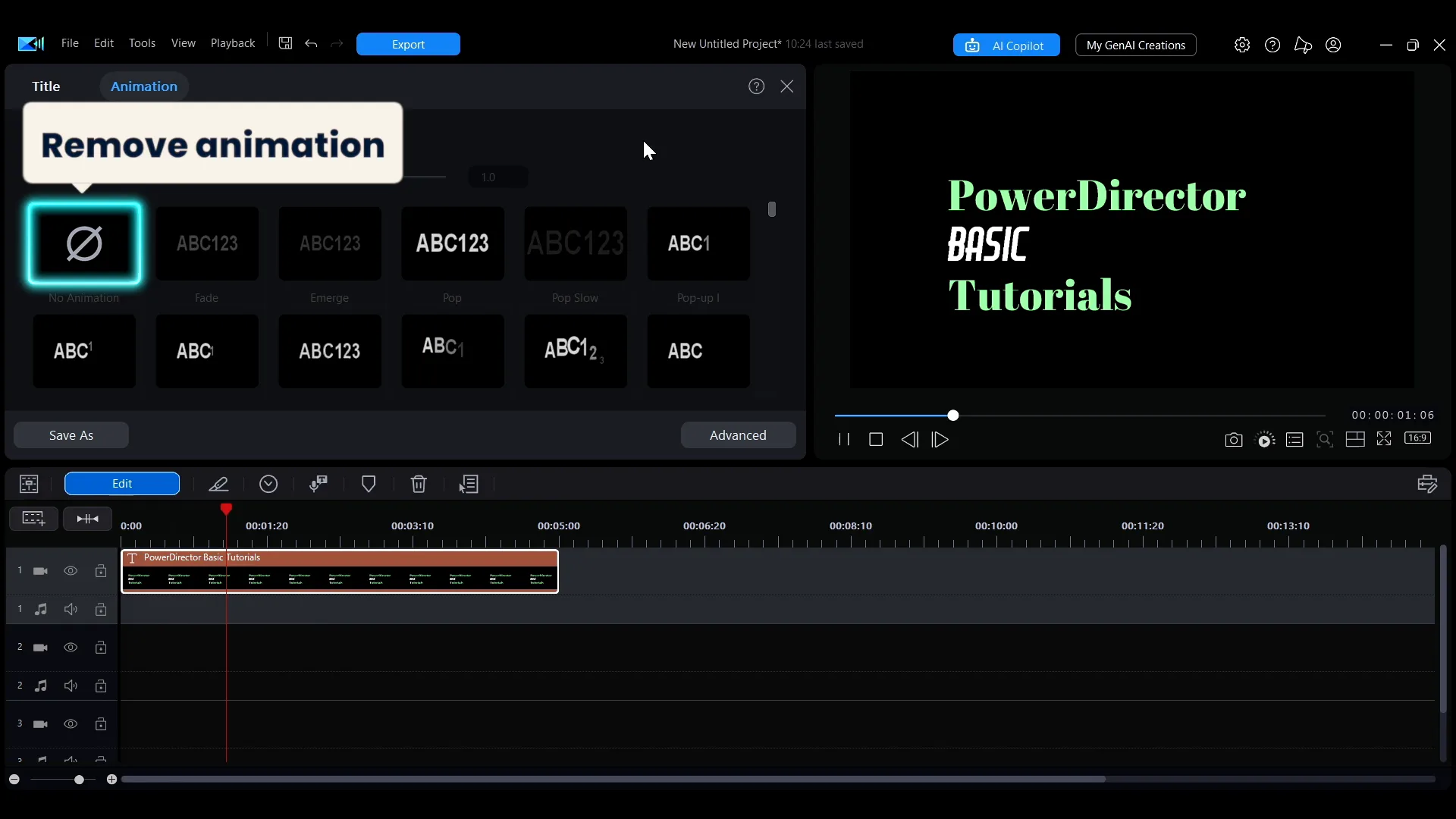
Task: Click the audio-video tool icon in the timeline toolbar
Action: (x=318, y=484)
